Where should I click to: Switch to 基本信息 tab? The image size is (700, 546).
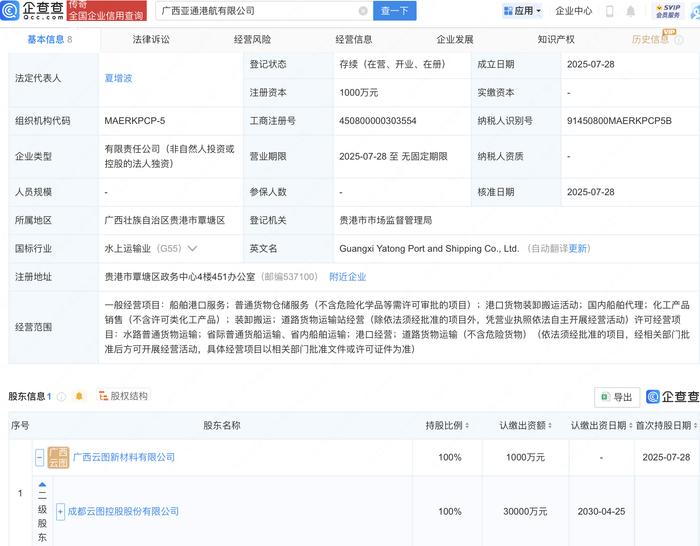50,40
